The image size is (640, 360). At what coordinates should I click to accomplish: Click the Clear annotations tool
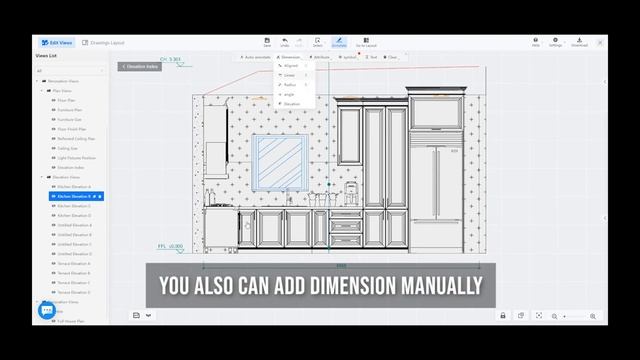coord(391,58)
